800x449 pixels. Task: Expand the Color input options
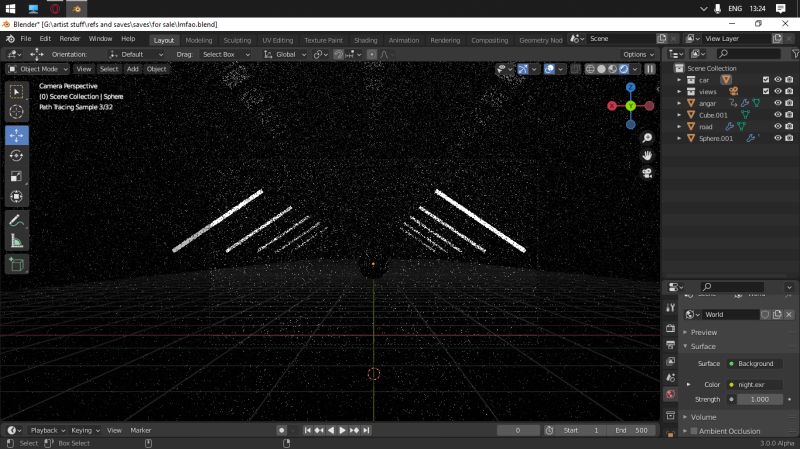click(689, 385)
